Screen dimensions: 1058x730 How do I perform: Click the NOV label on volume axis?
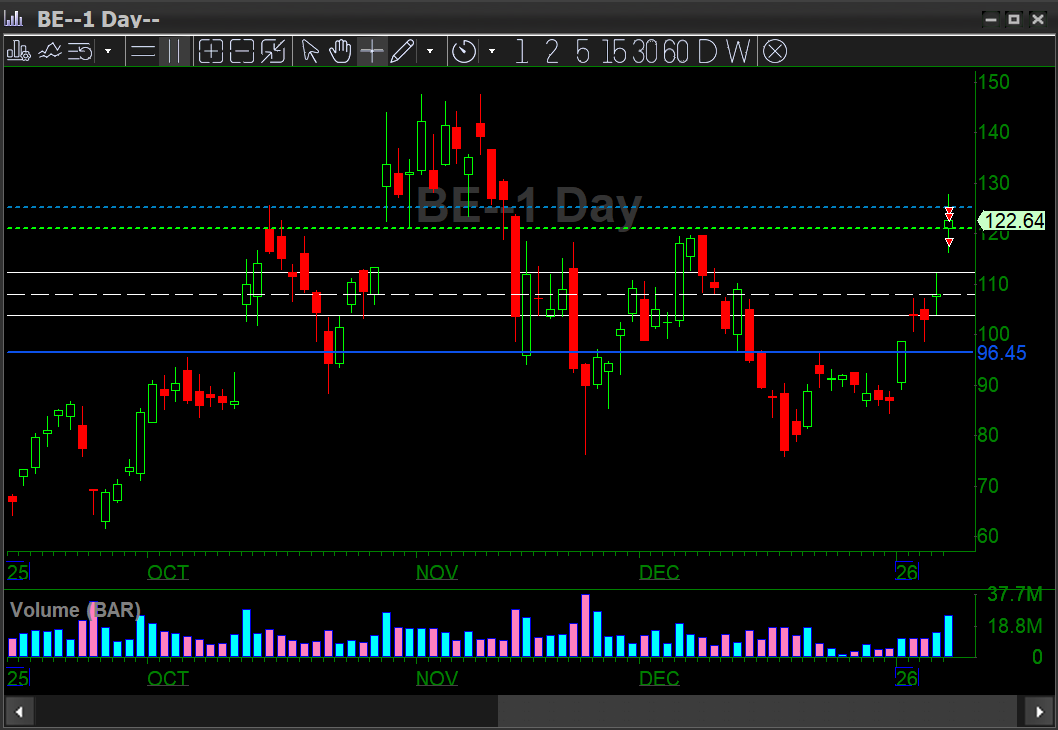(x=437, y=678)
